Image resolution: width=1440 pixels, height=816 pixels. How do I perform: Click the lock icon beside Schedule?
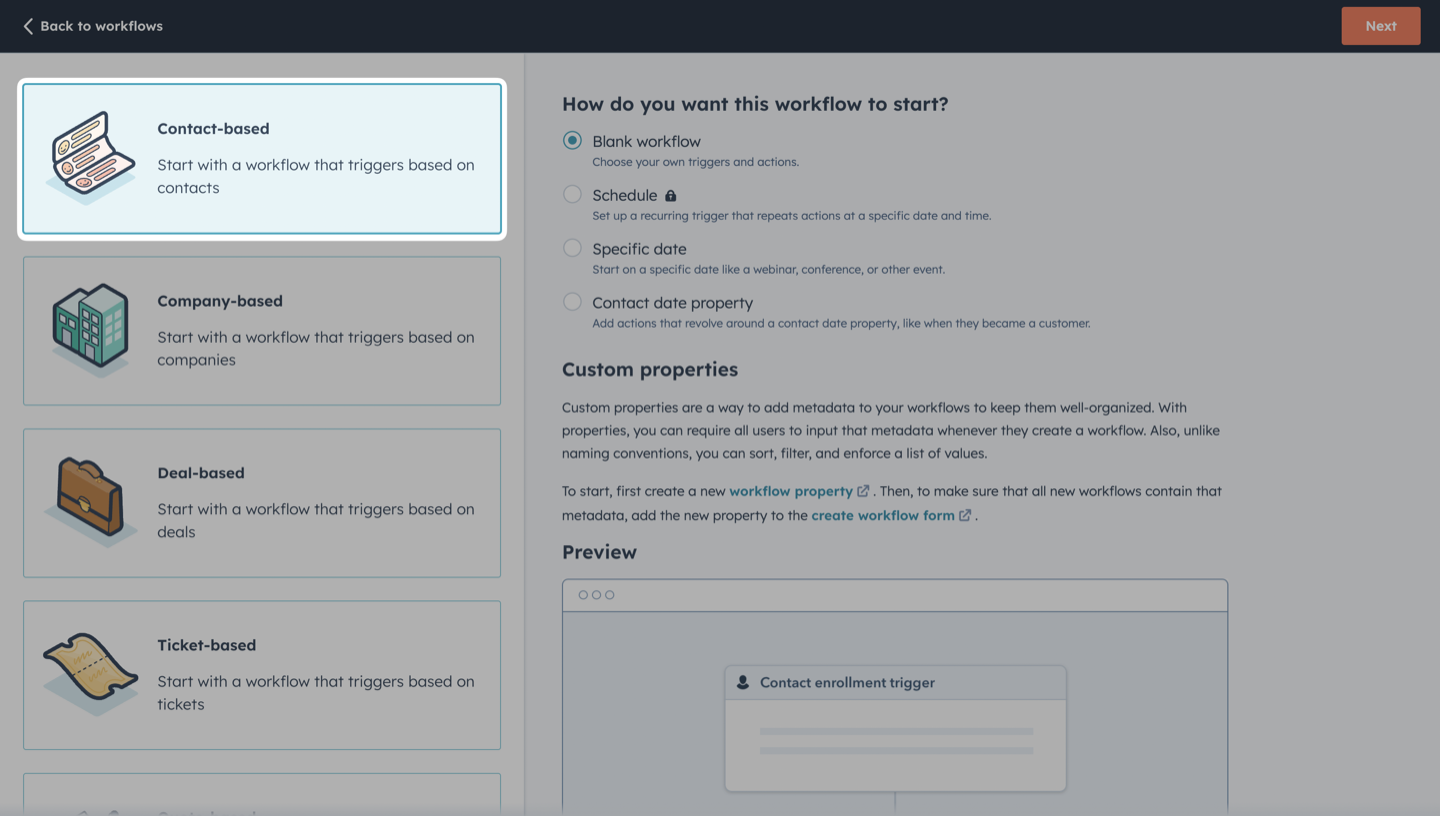(x=671, y=196)
